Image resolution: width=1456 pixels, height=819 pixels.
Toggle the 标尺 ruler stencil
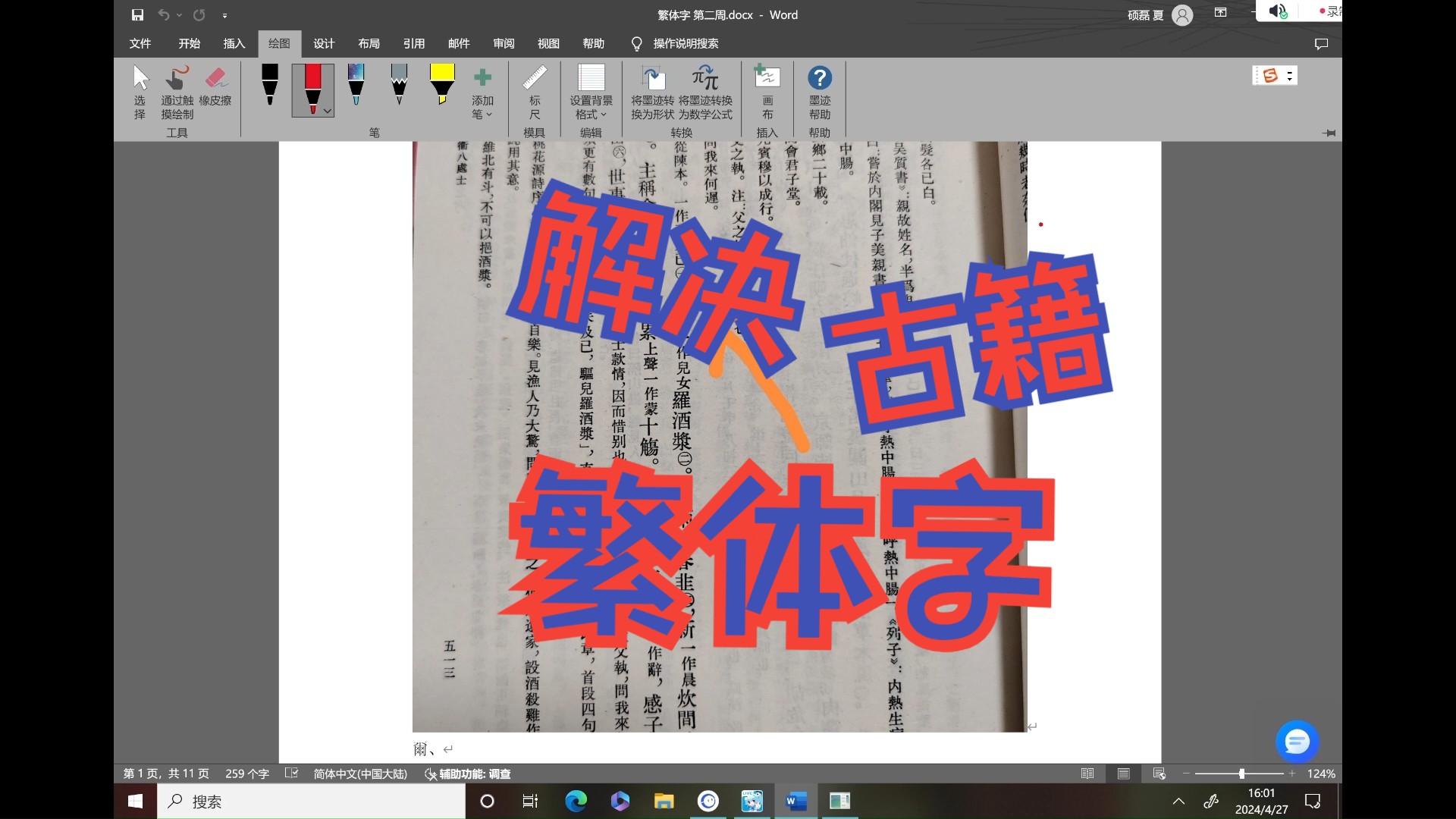coord(535,92)
